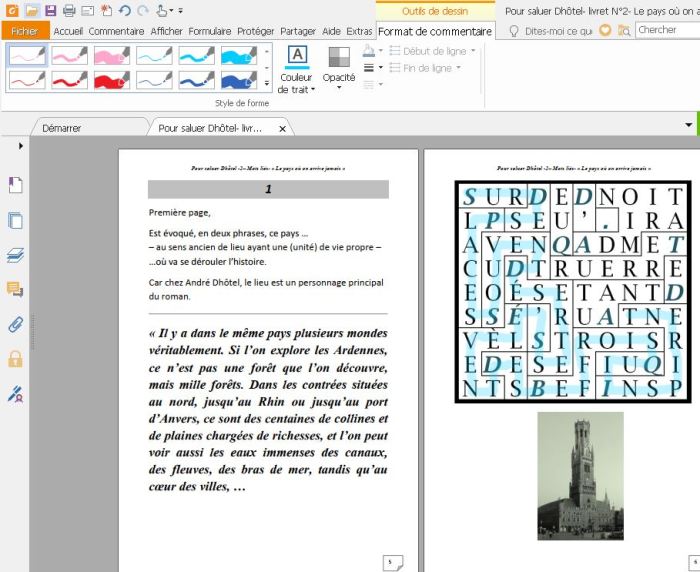The height and width of the screenshot is (572, 700).
Task: Redo the last undone action
Action: click(143, 10)
